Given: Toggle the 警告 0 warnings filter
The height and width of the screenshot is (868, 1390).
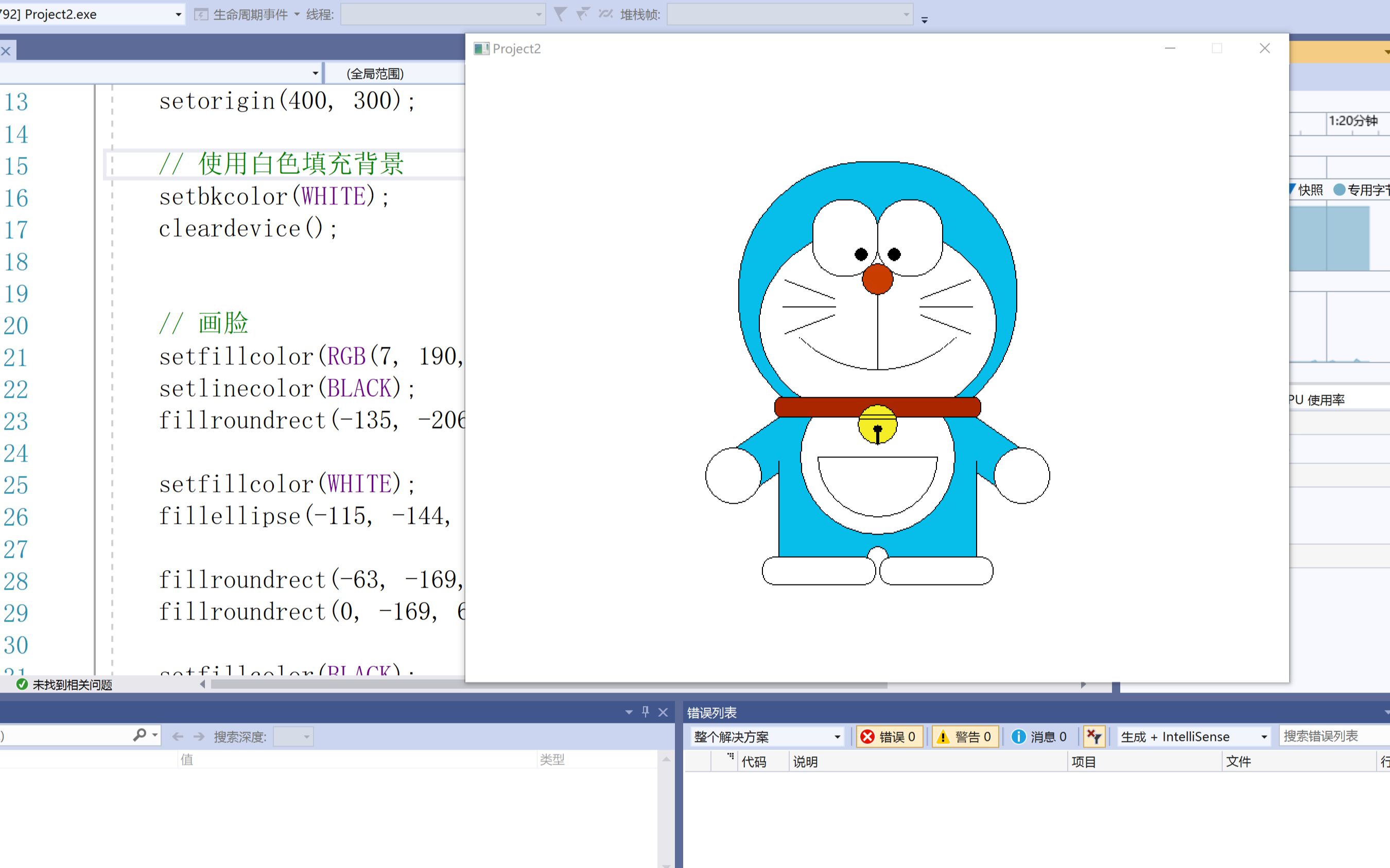Looking at the screenshot, I should pos(965,736).
